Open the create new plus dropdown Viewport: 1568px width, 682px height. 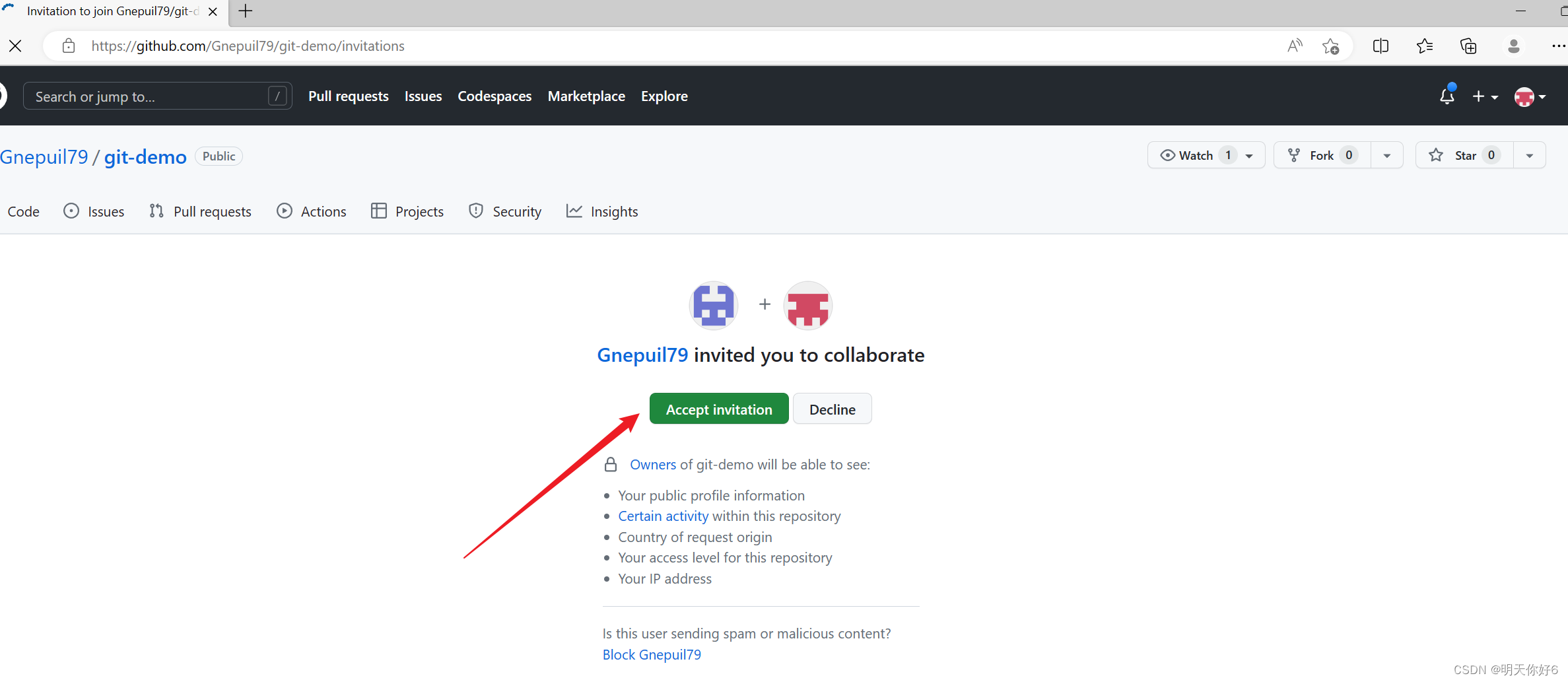tap(1485, 96)
